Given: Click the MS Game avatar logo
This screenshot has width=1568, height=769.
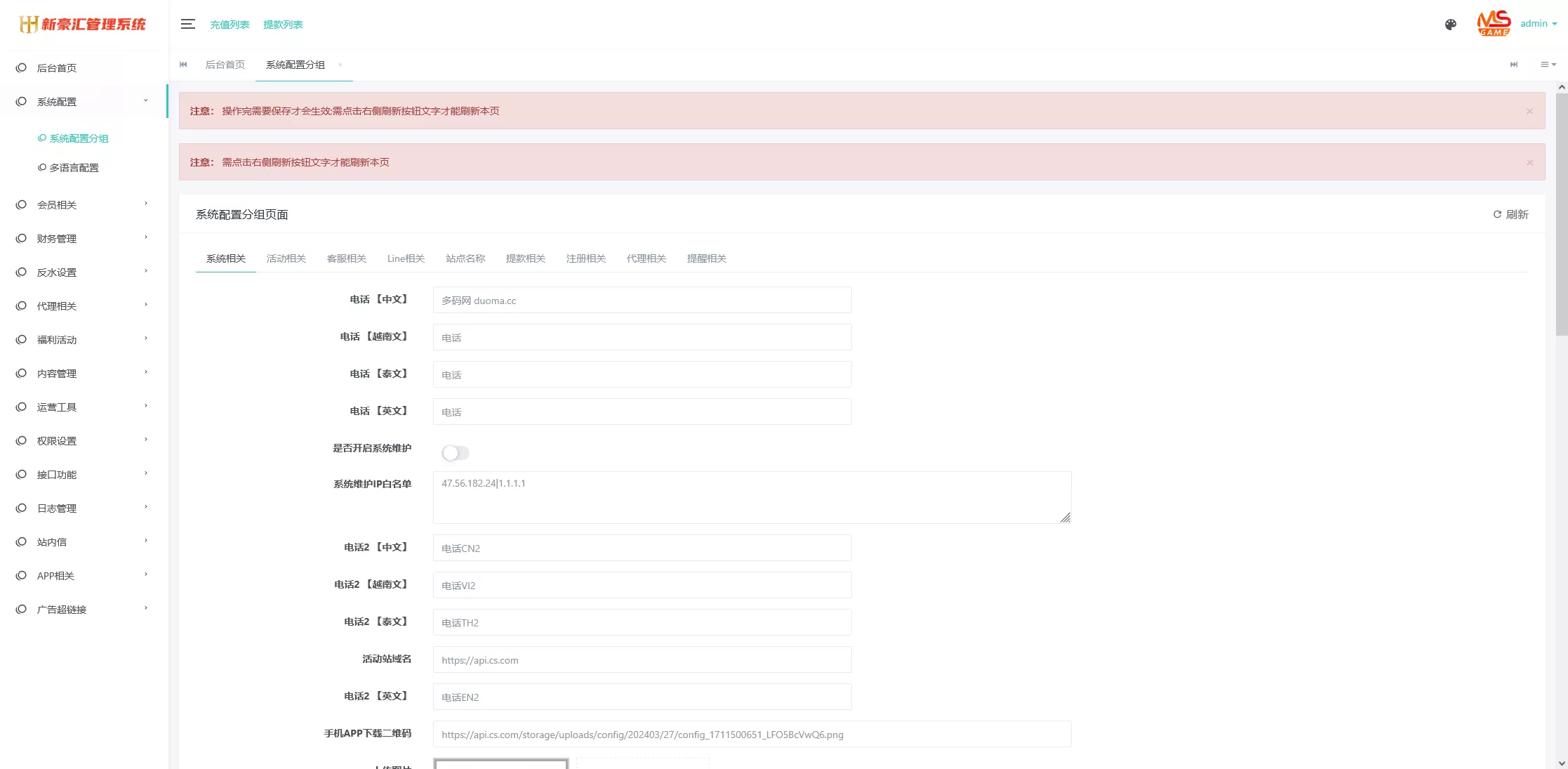Looking at the screenshot, I should (1493, 24).
